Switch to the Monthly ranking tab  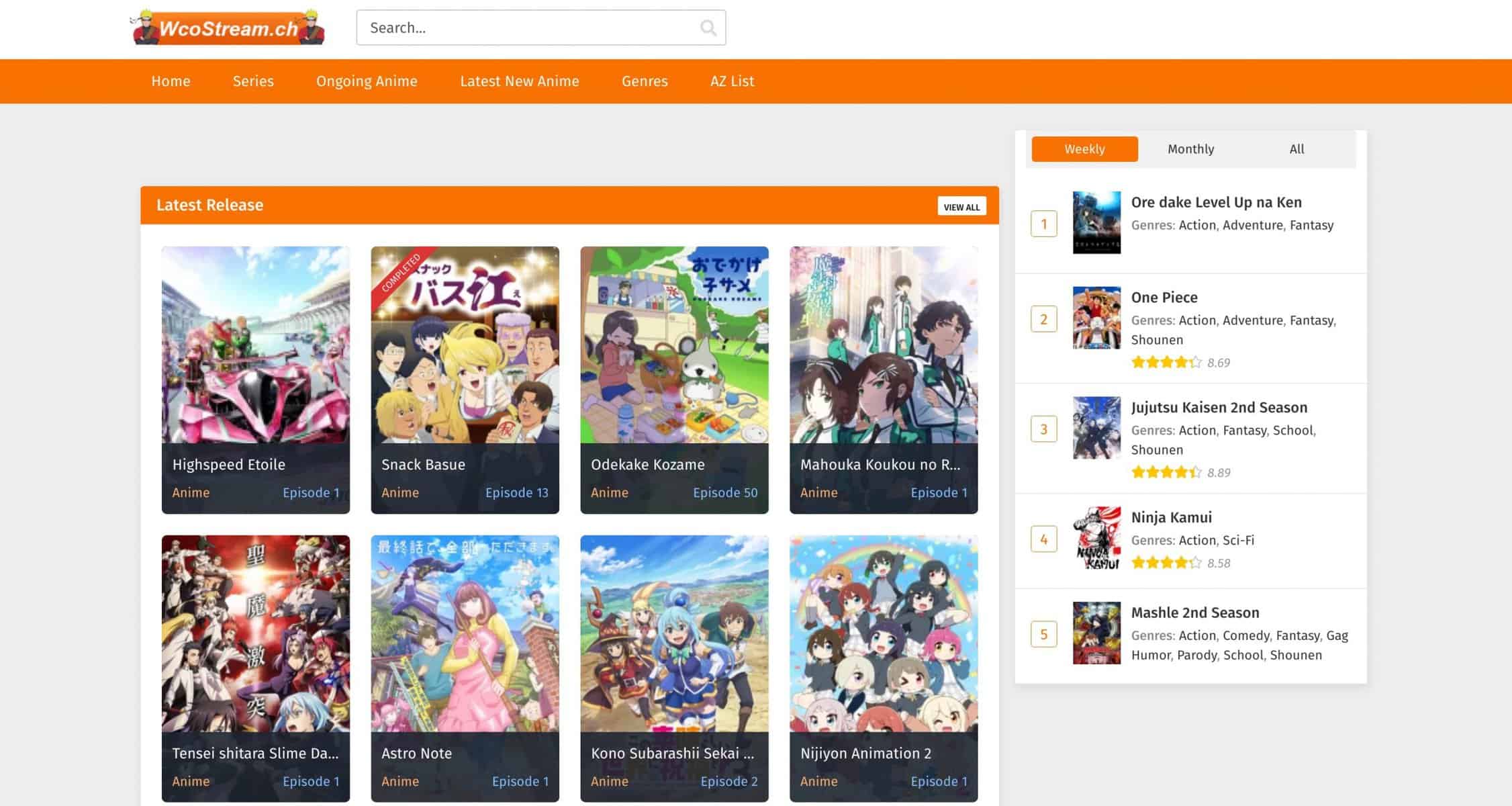click(1190, 149)
